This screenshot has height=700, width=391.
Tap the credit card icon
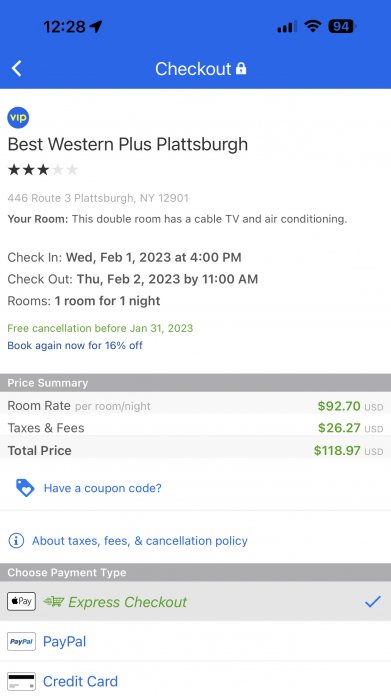pyautogui.click(x=21, y=681)
